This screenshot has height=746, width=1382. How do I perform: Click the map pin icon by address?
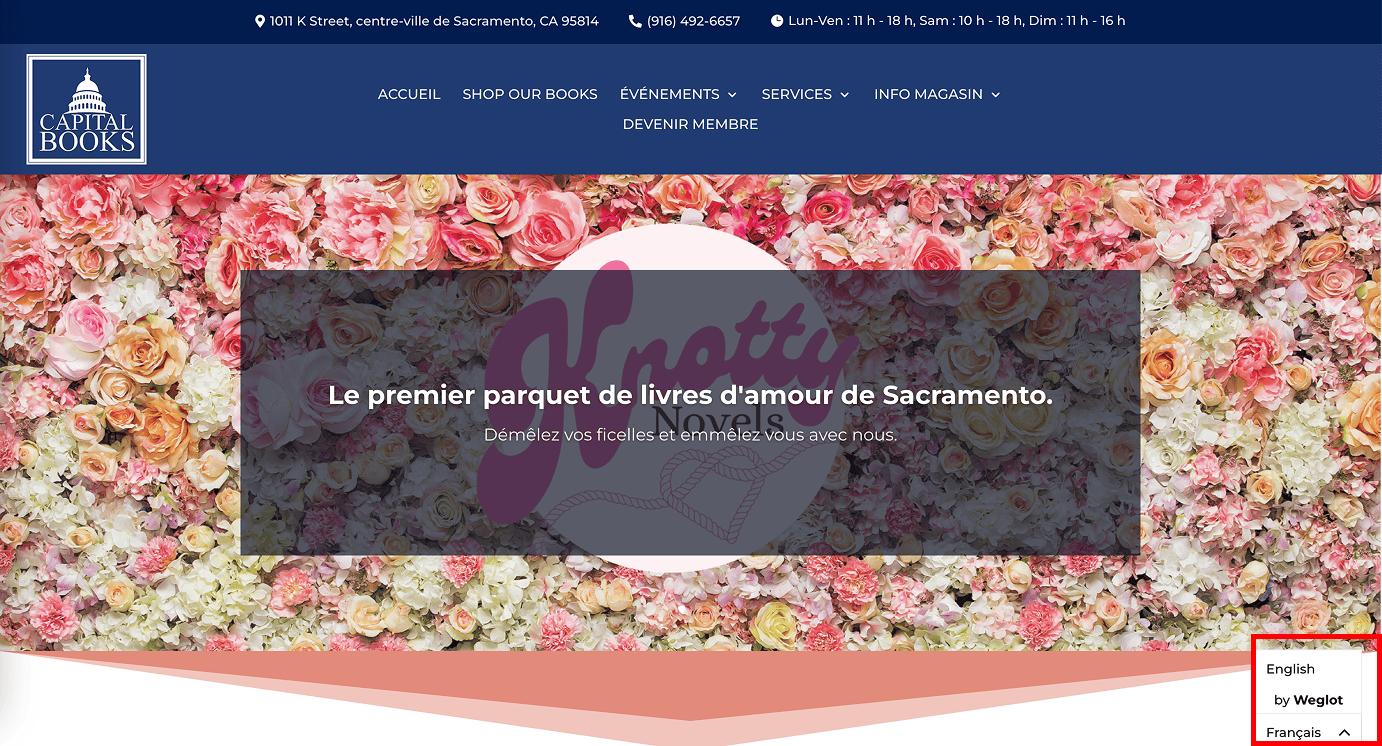click(x=260, y=21)
